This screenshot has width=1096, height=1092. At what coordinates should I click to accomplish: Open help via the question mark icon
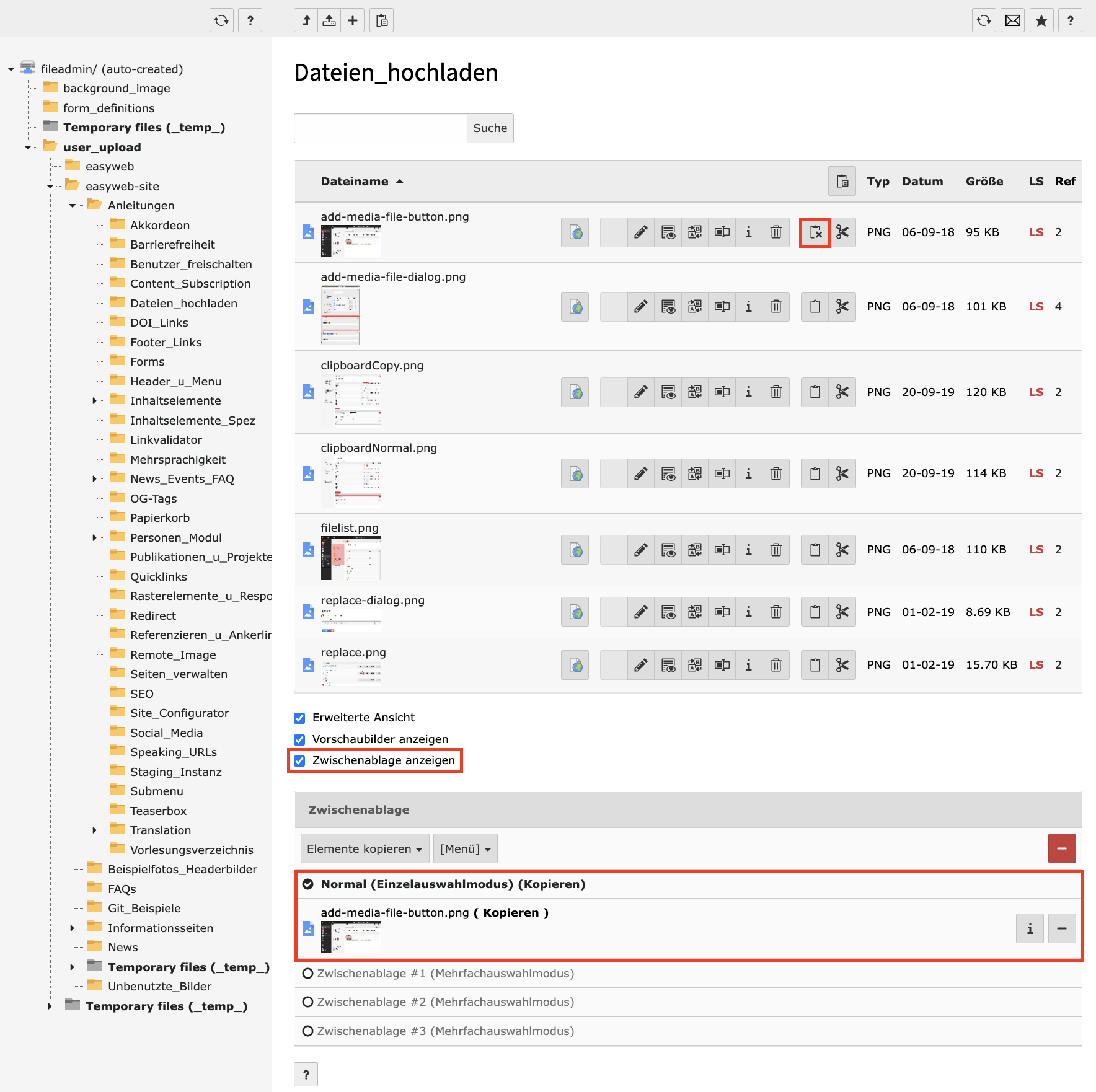tap(1070, 20)
